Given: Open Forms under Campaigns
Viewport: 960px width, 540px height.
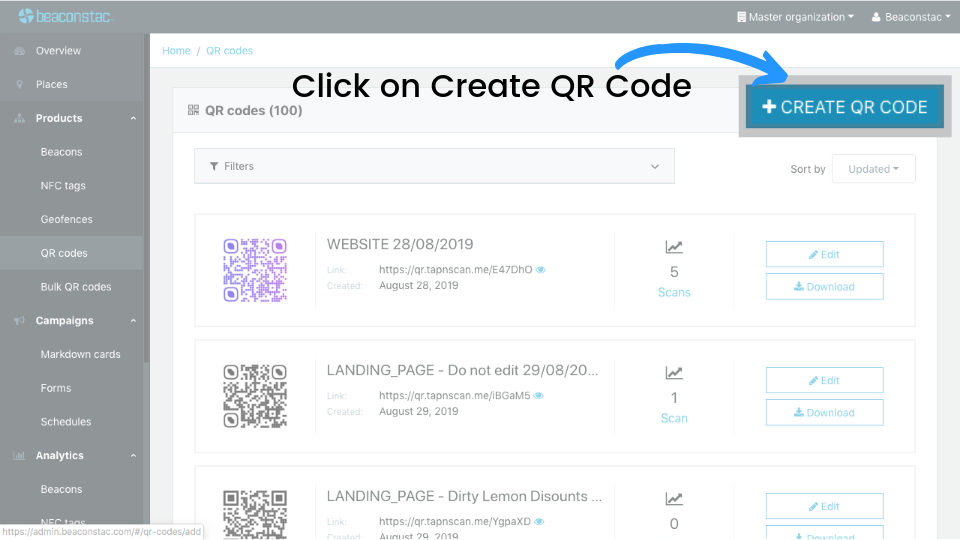Looking at the screenshot, I should (56, 388).
